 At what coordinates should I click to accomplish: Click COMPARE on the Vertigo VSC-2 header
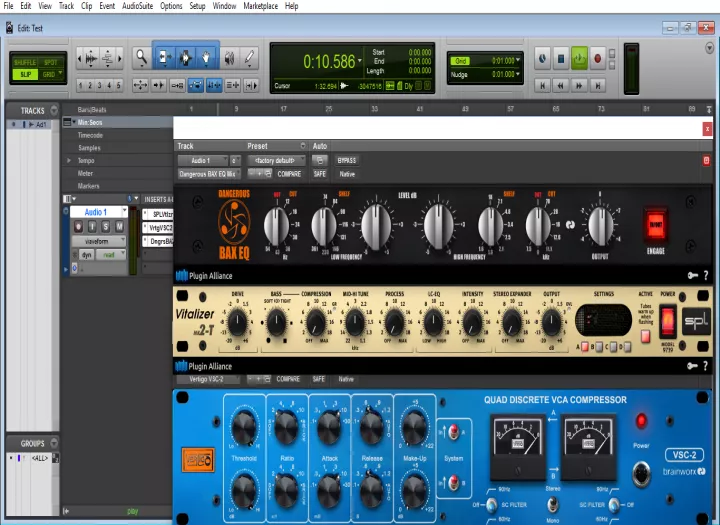288,379
